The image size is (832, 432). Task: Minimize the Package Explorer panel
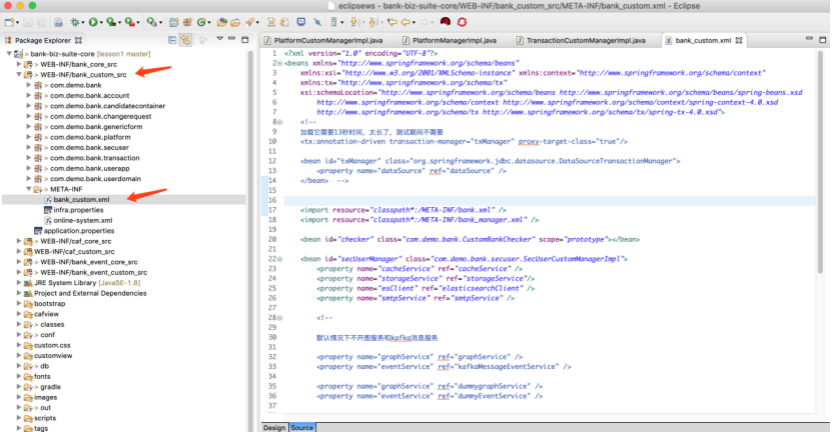pyautogui.click(x=229, y=40)
